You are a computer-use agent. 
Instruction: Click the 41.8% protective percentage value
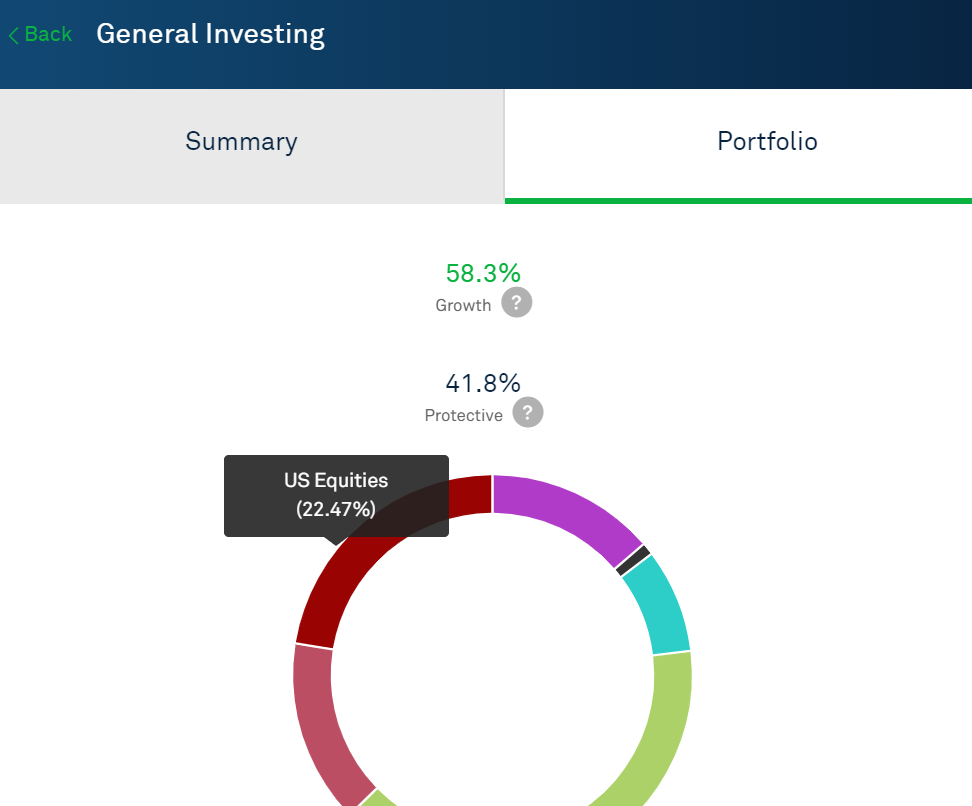pos(483,383)
